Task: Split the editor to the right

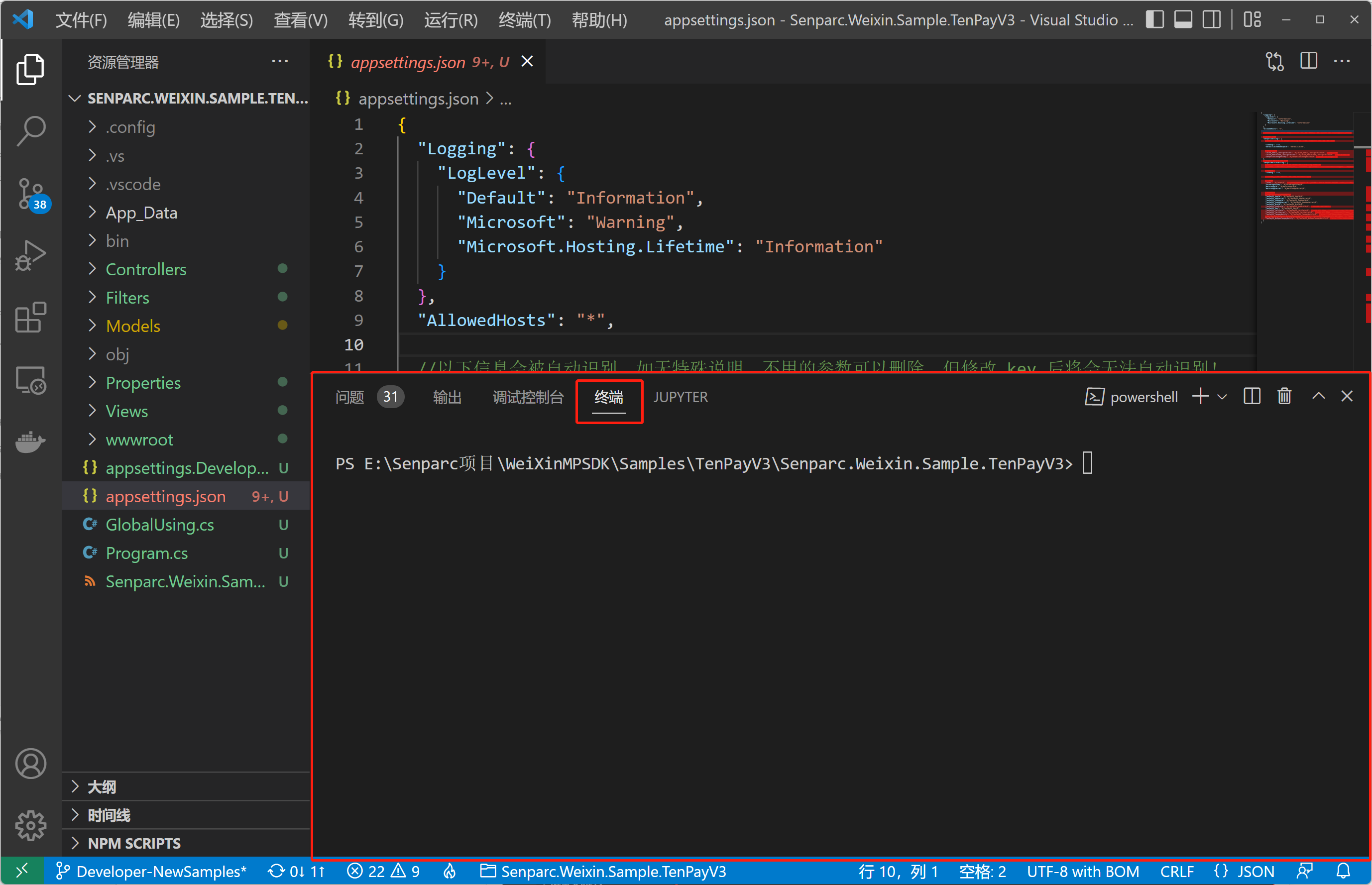Action: tap(1309, 61)
